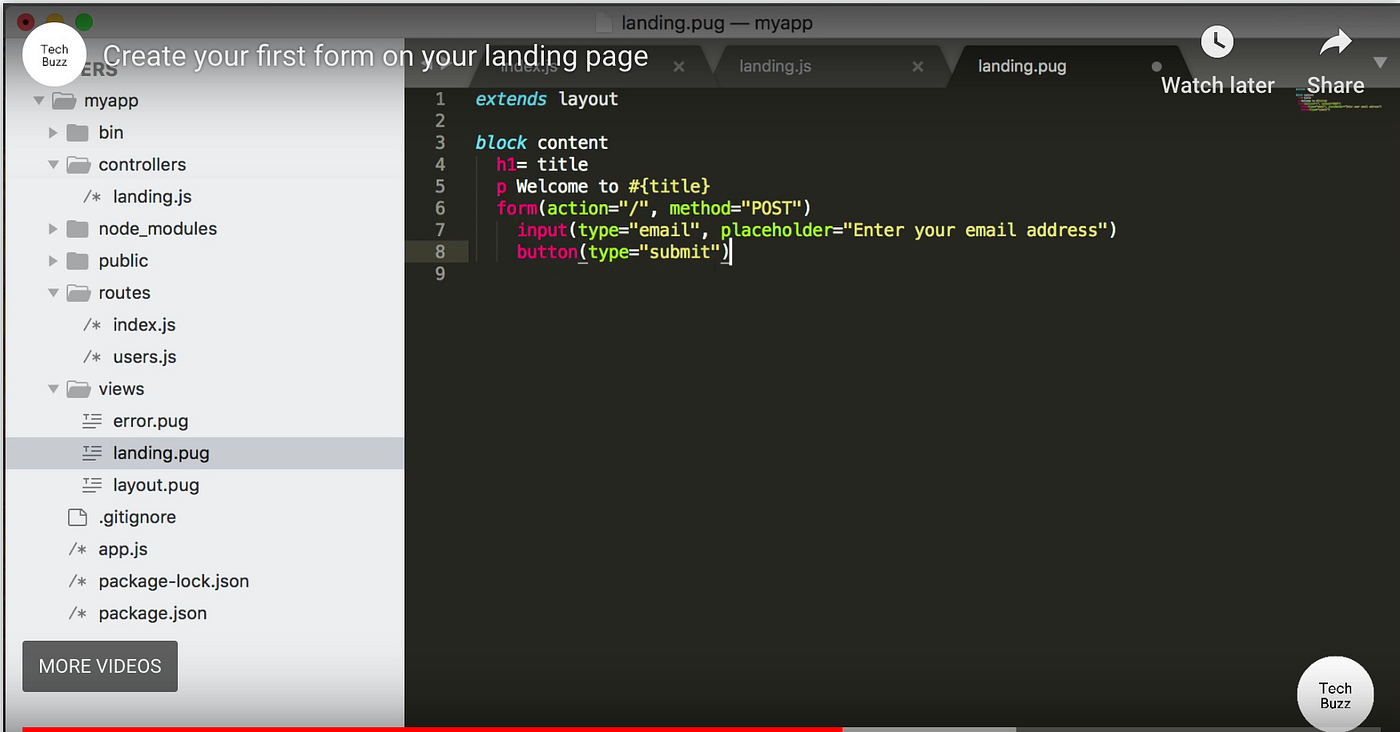Switch to the landing.js tab
Image resolution: width=1400 pixels, height=732 pixels.
pyautogui.click(x=775, y=65)
